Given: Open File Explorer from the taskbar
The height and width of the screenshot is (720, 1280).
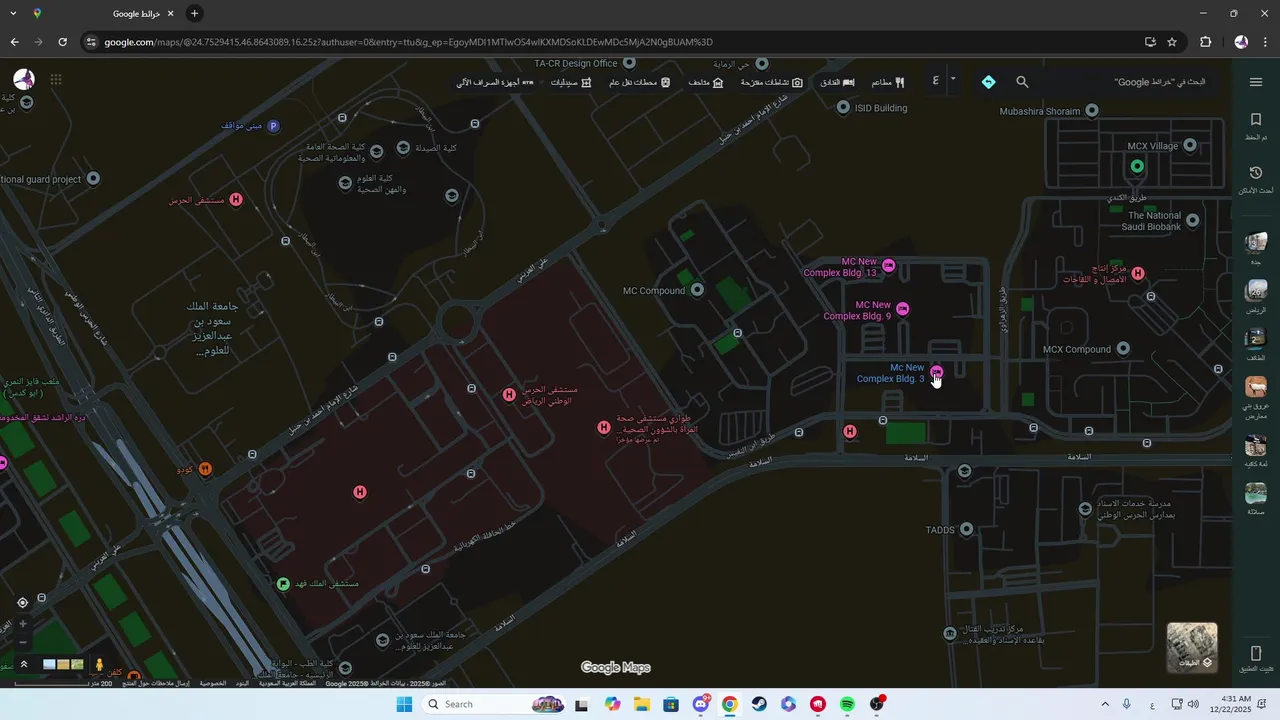Looking at the screenshot, I should (642, 704).
